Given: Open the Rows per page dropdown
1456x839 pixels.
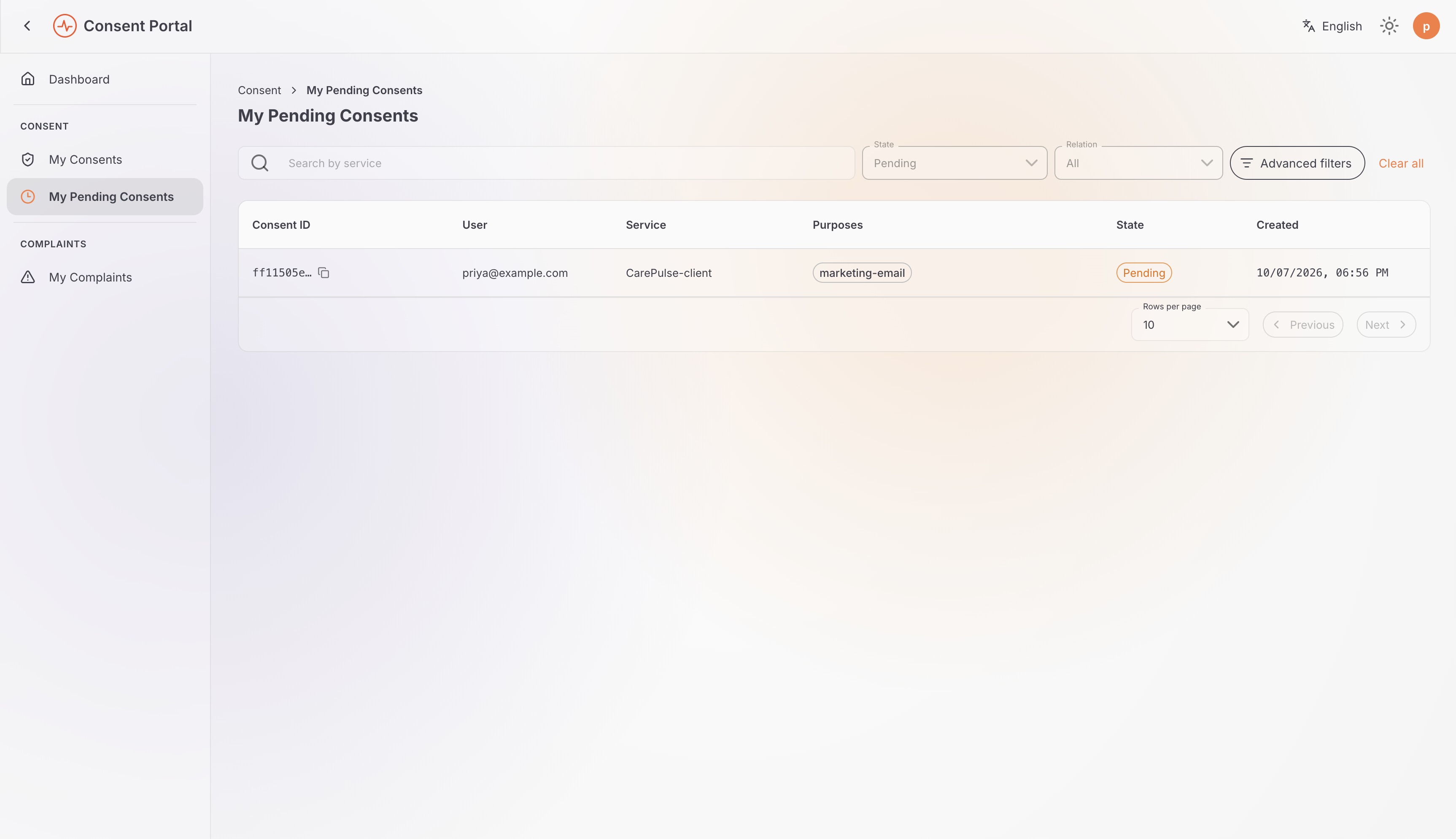Looking at the screenshot, I should 1189,325.
